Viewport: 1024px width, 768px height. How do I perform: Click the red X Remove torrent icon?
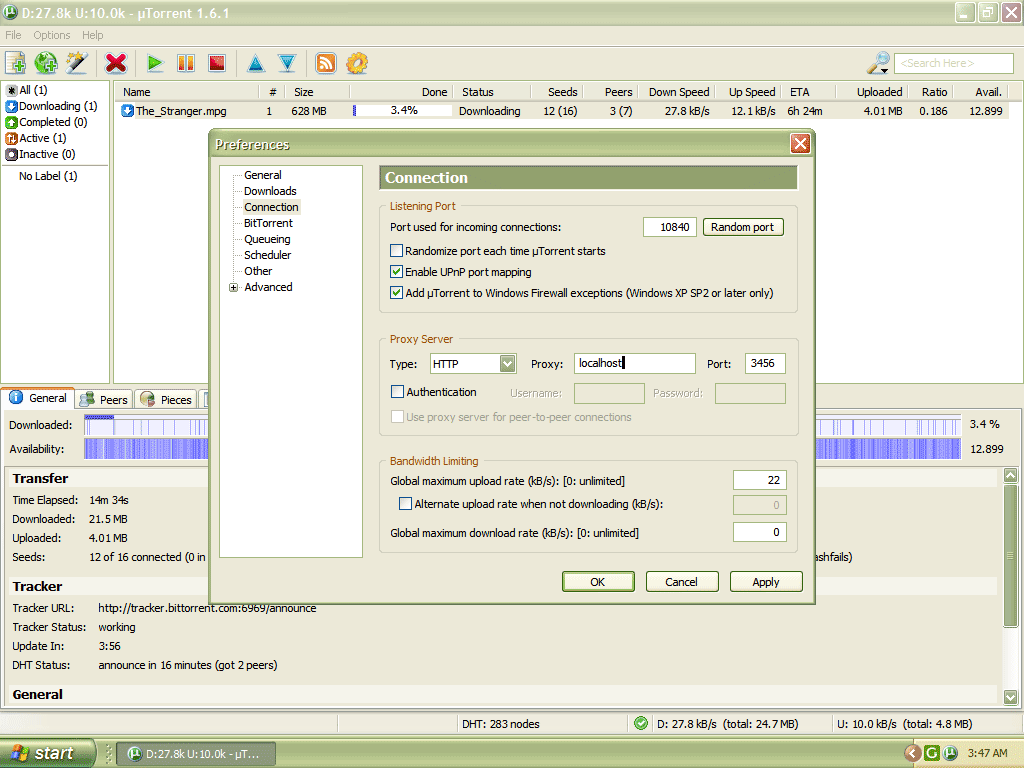pos(116,63)
